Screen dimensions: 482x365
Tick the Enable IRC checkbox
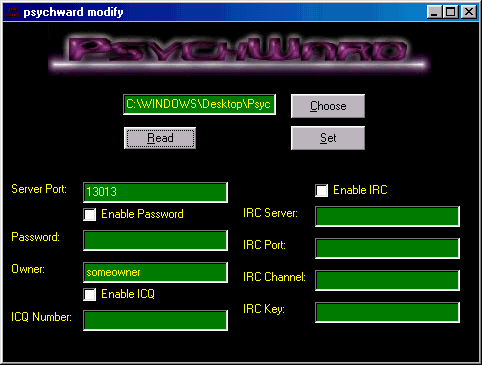tap(322, 190)
